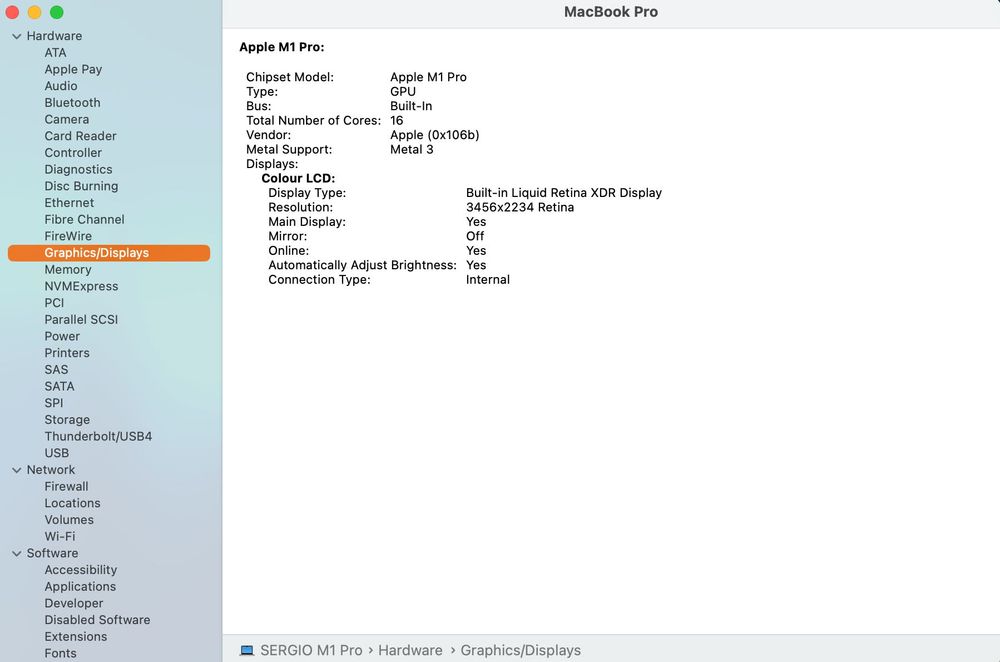Select ATA in the sidebar

point(55,53)
